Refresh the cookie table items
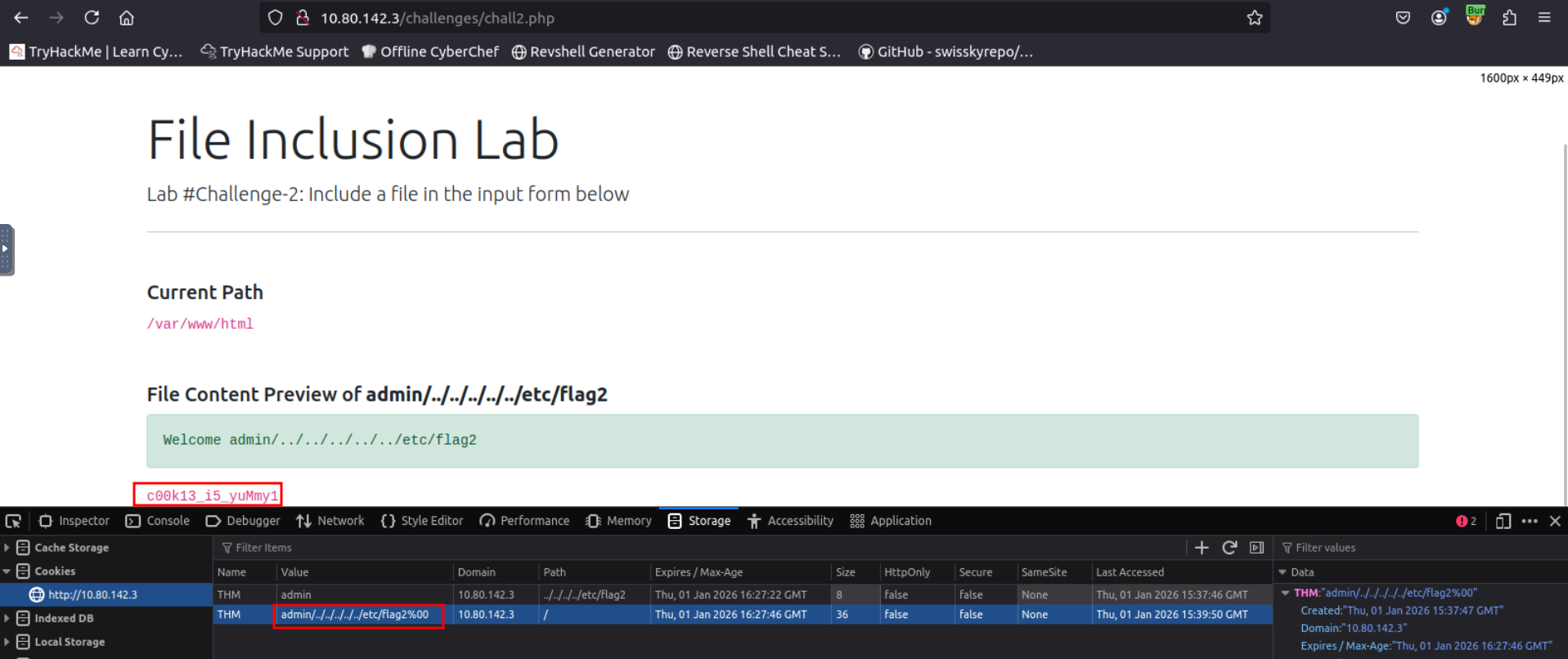 click(1229, 548)
